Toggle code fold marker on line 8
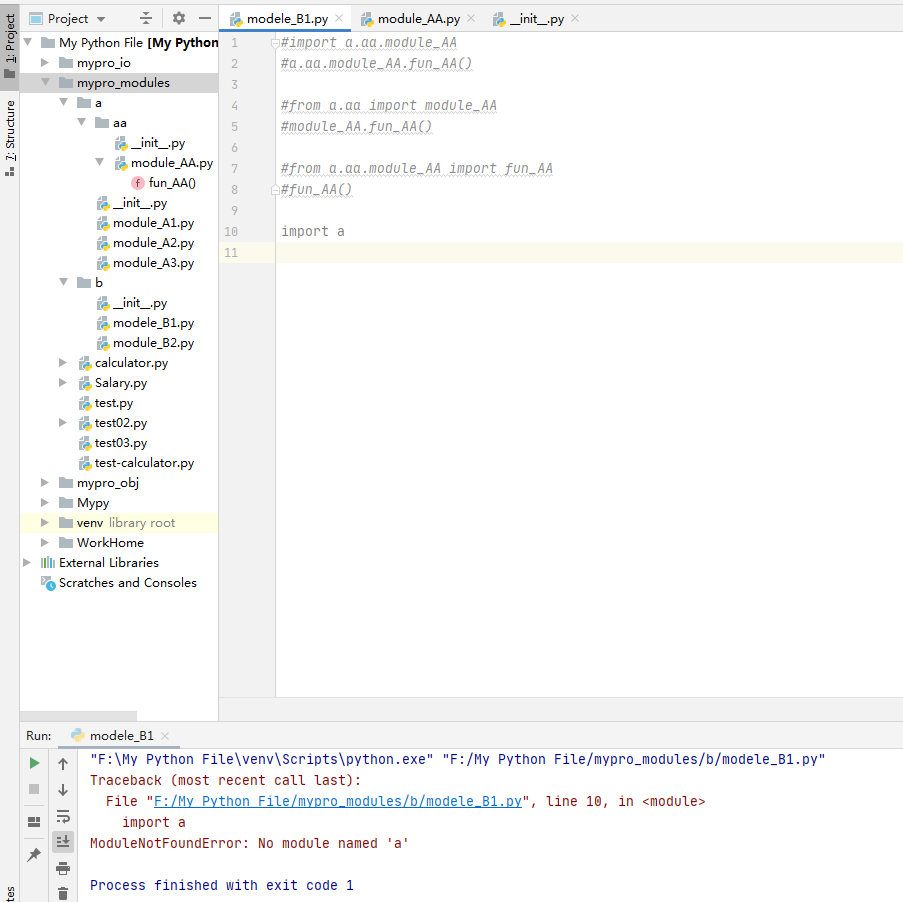 tap(275, 190)
